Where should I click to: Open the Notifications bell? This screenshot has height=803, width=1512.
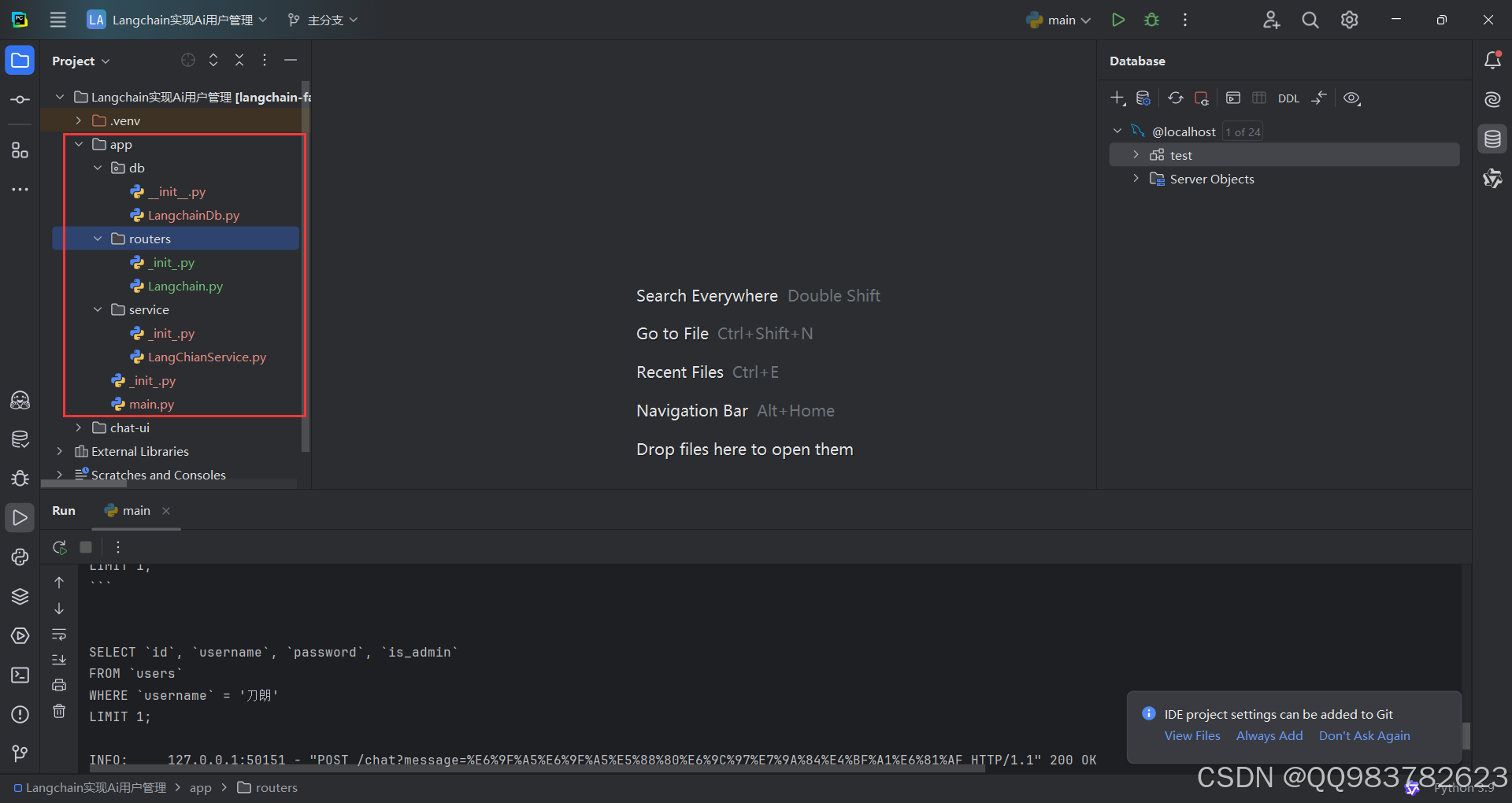[x=1492, y=60]
